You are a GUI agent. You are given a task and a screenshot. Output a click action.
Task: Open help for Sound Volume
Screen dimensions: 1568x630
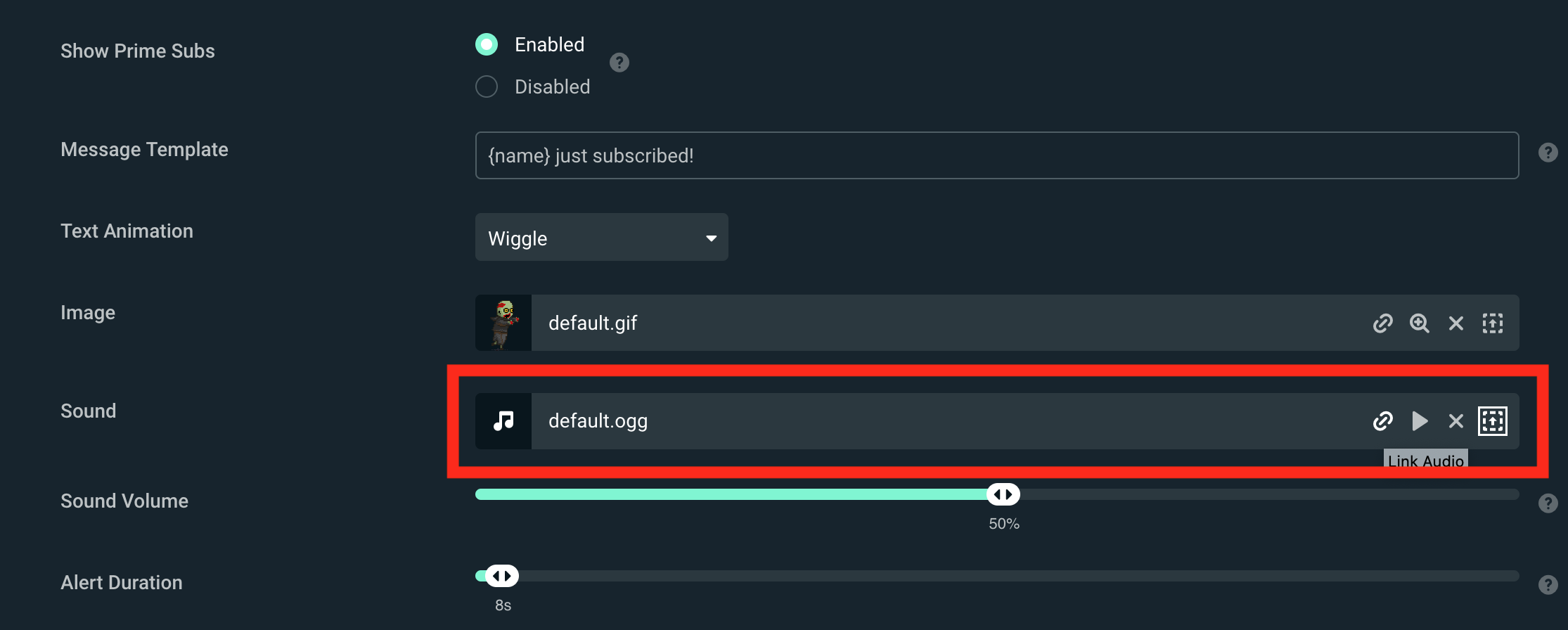[1548, 503]
